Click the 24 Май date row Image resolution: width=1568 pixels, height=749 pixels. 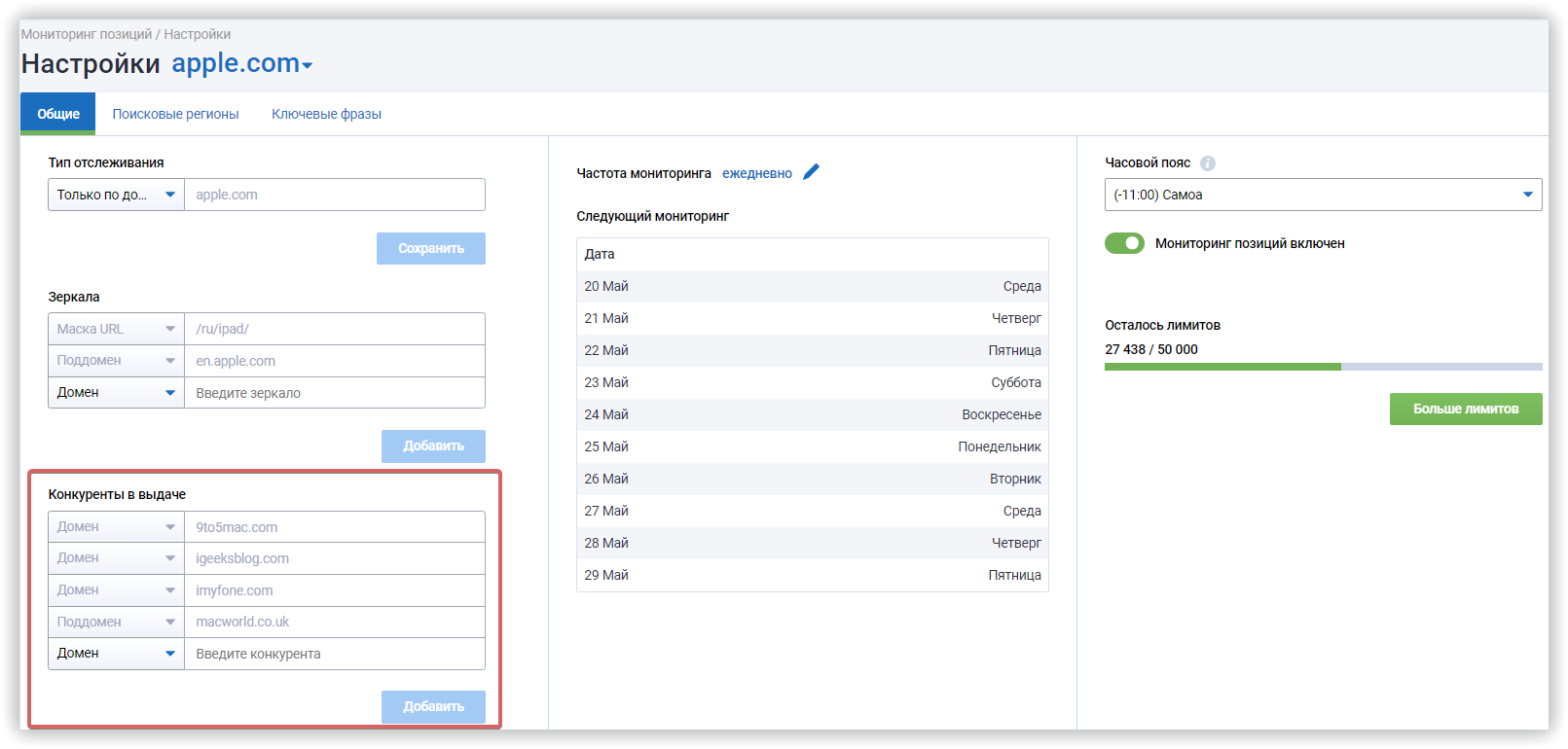tap(813, 414)
